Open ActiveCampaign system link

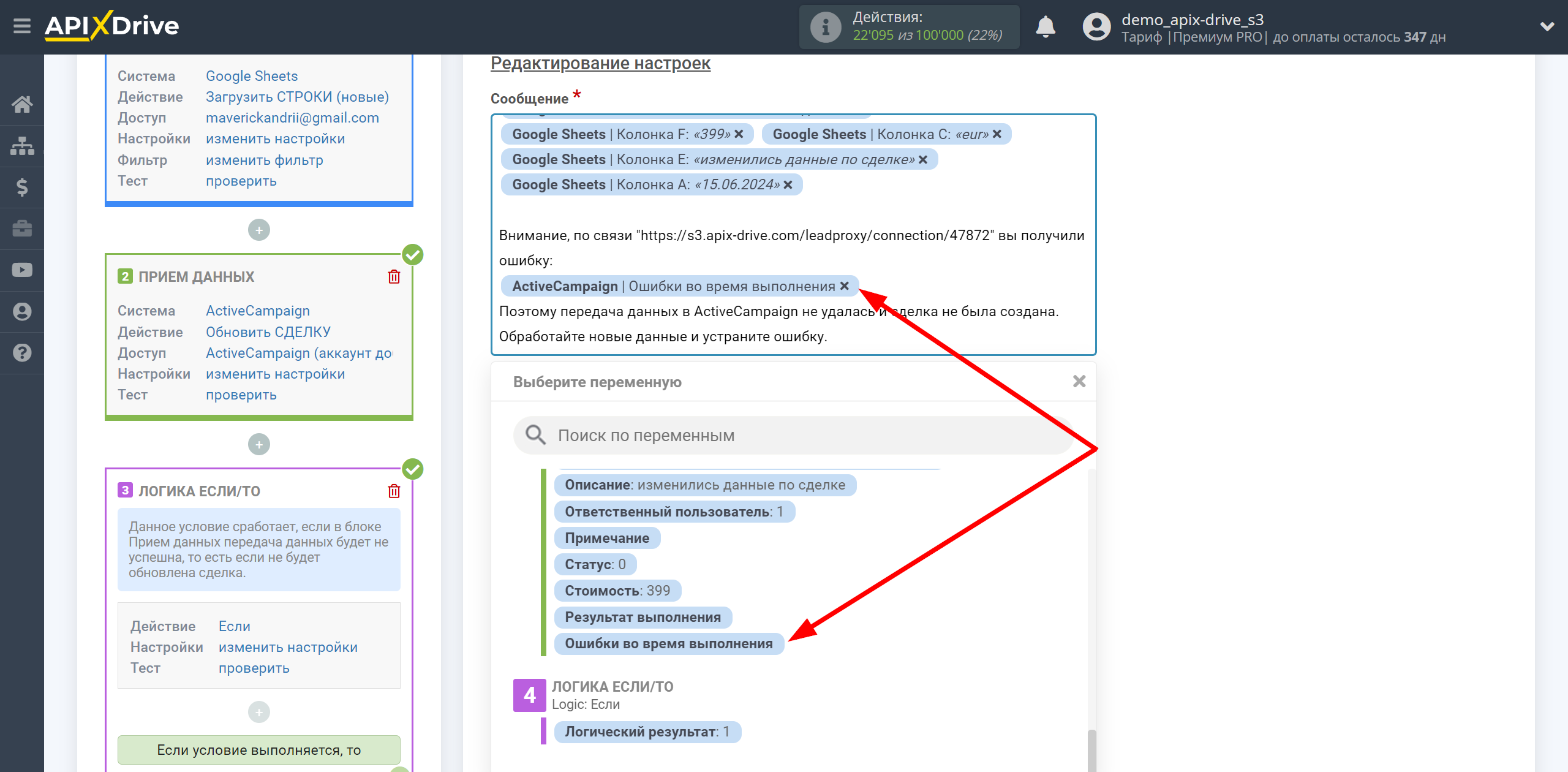tap(257, 311)
